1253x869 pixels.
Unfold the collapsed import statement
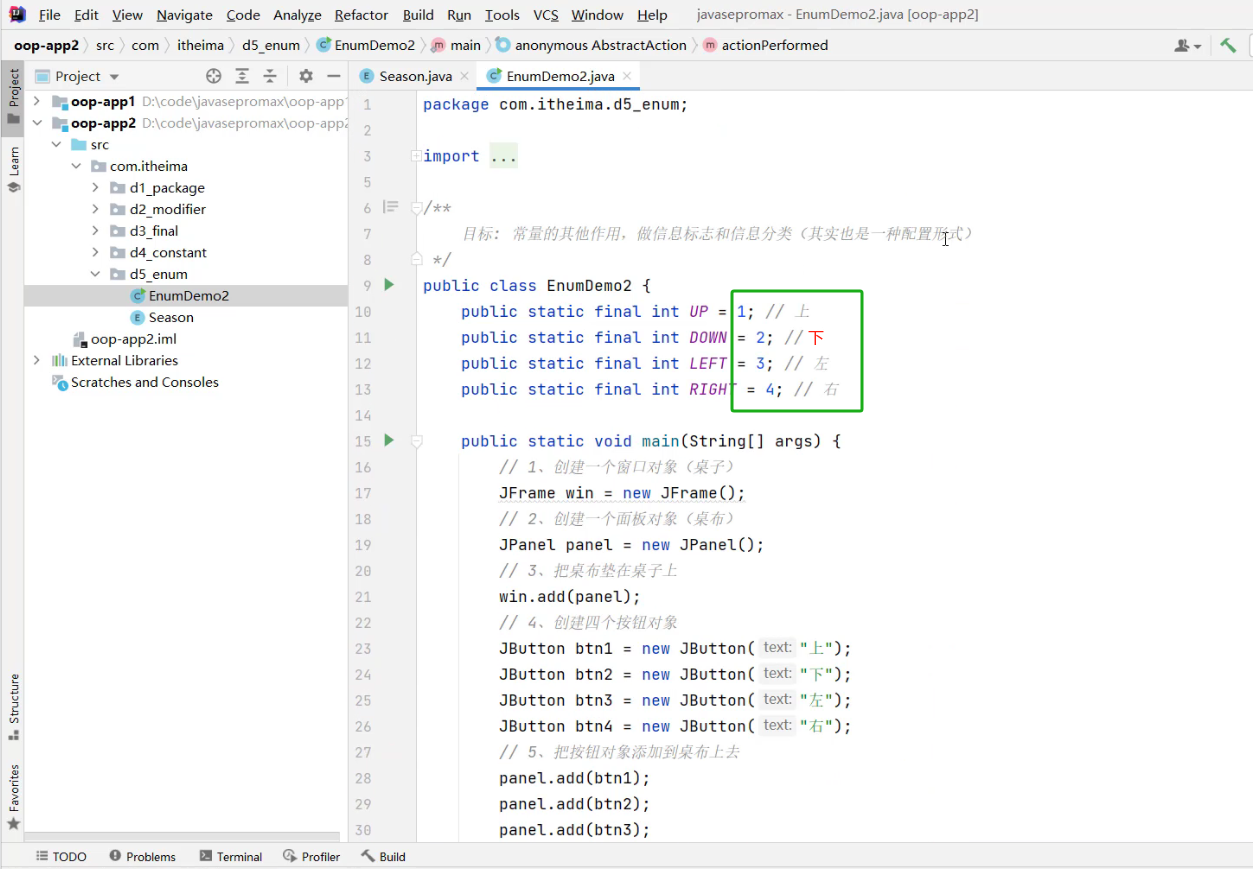[416, 156]
